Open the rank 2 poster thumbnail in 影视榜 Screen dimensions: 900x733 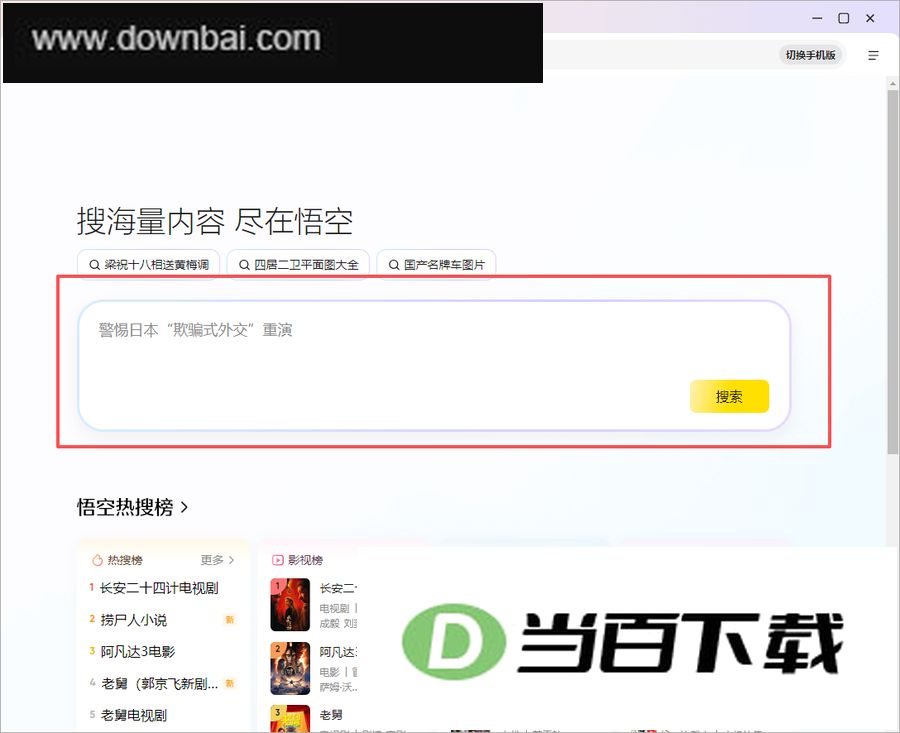coord(290,668)
